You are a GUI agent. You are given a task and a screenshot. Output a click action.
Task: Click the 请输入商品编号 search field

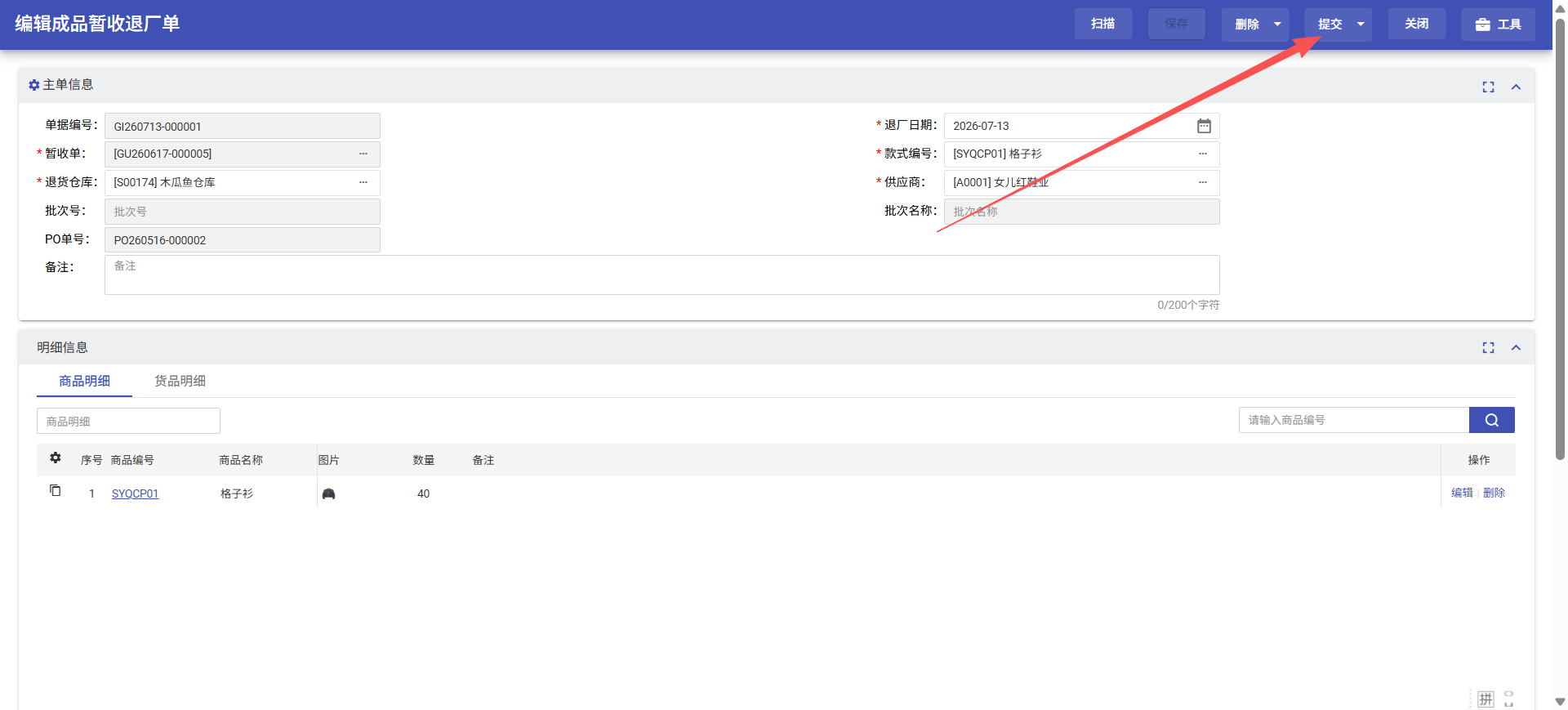(1354, 420)
